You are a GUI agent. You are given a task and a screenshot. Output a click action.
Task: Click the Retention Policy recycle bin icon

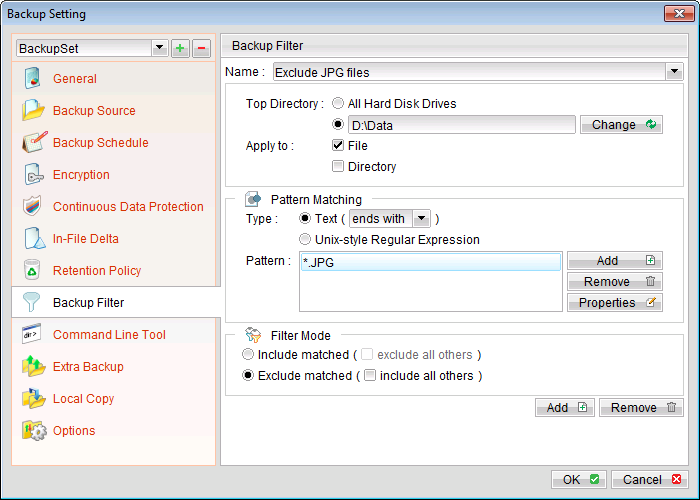[x=32, y=270]
